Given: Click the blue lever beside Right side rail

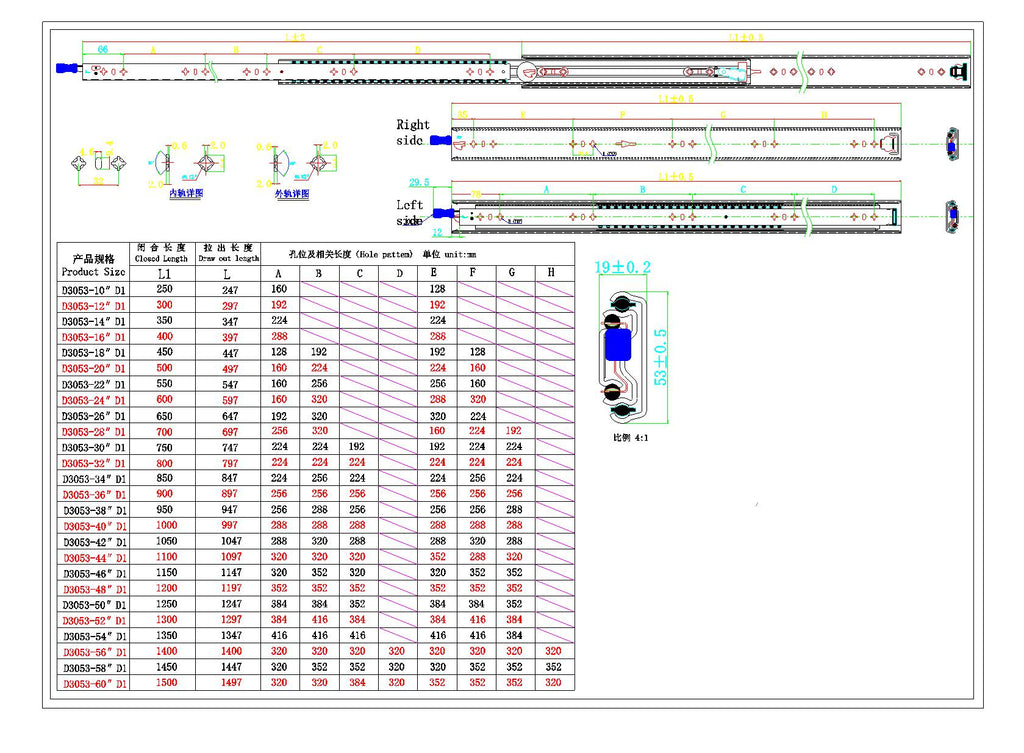Looking at the screenshot, I should click(440, 141).
